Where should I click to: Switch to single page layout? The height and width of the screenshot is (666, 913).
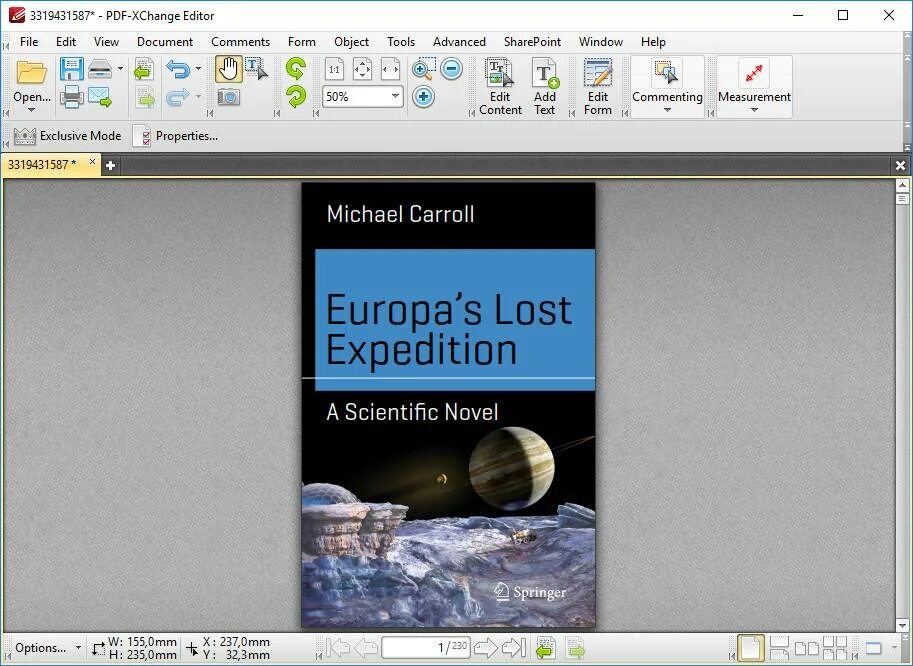click(750, 647)
